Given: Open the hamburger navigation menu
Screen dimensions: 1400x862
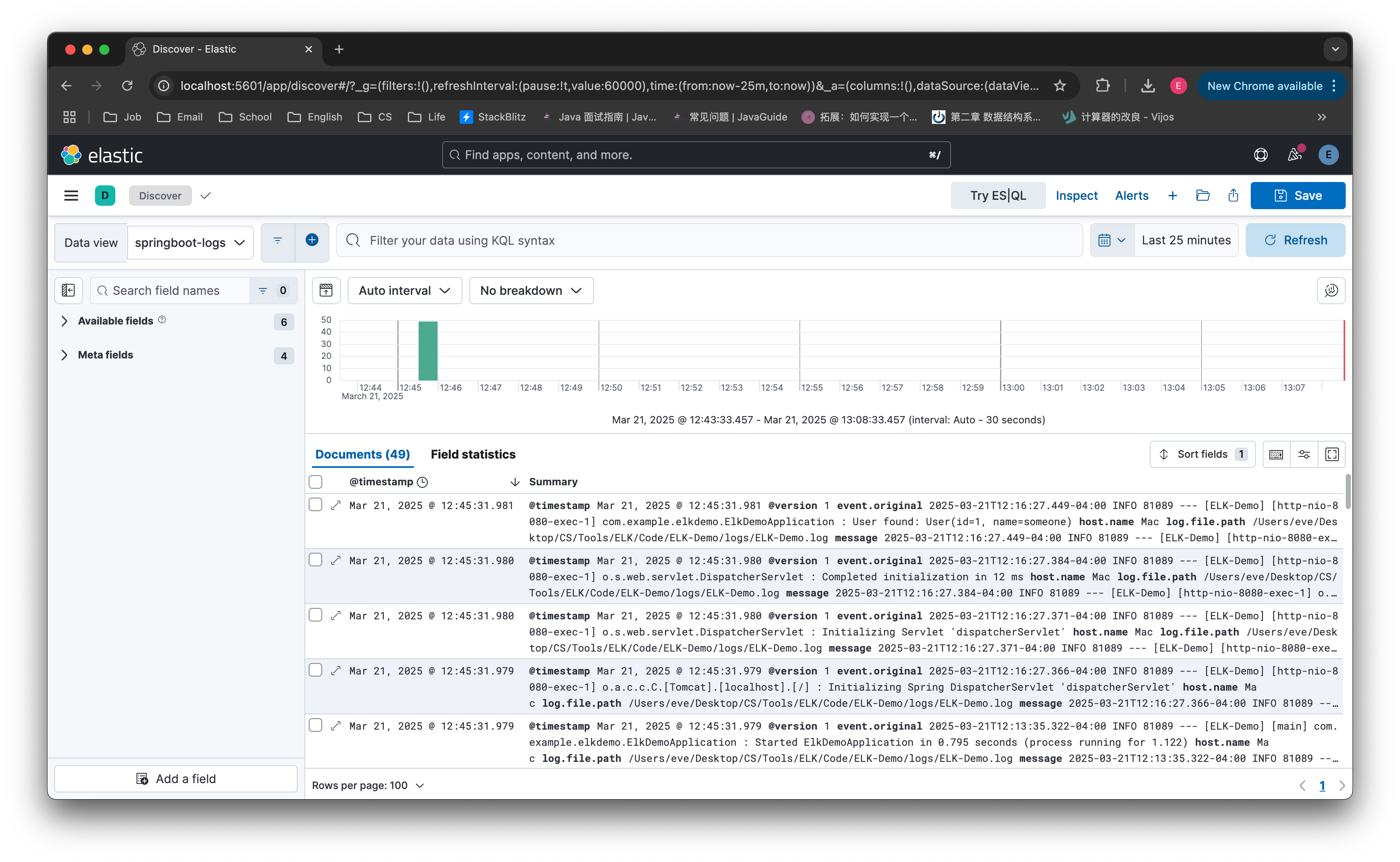Looking at the screenshot, I should [71, 196].
